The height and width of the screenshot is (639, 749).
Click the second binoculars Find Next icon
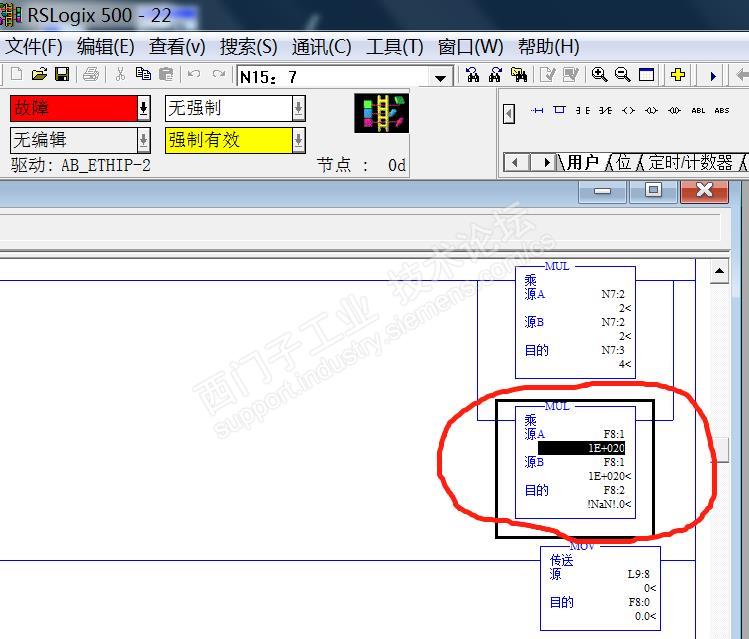[x=495, y=75]
